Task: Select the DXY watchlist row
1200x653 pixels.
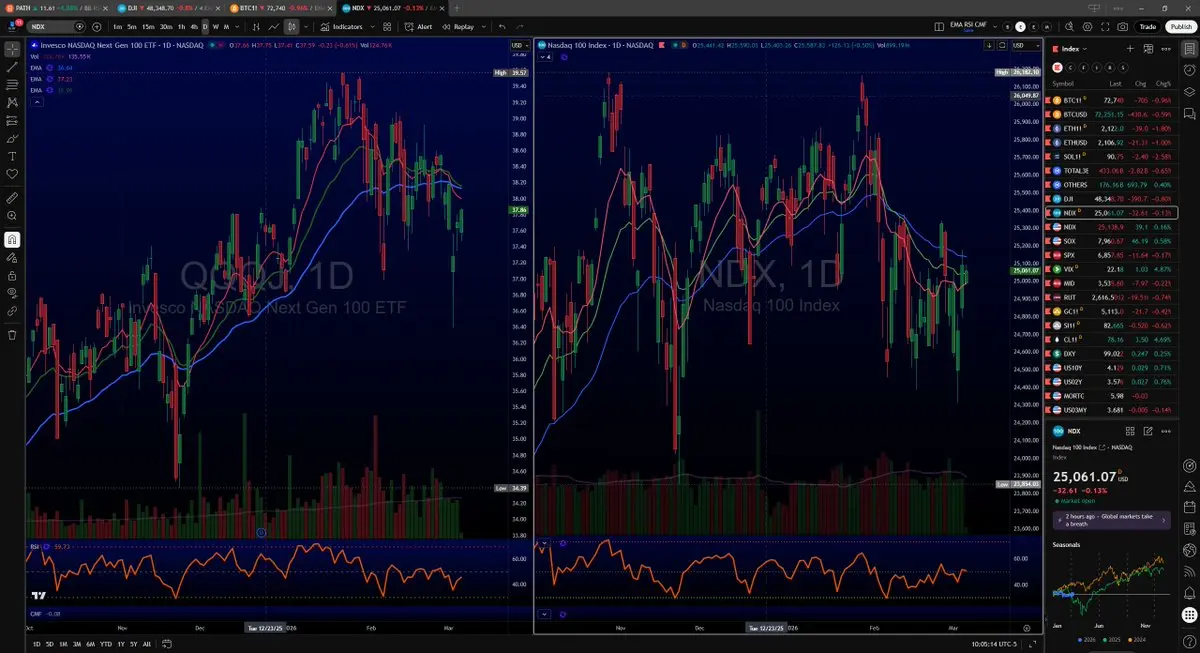Action: 1110,353
